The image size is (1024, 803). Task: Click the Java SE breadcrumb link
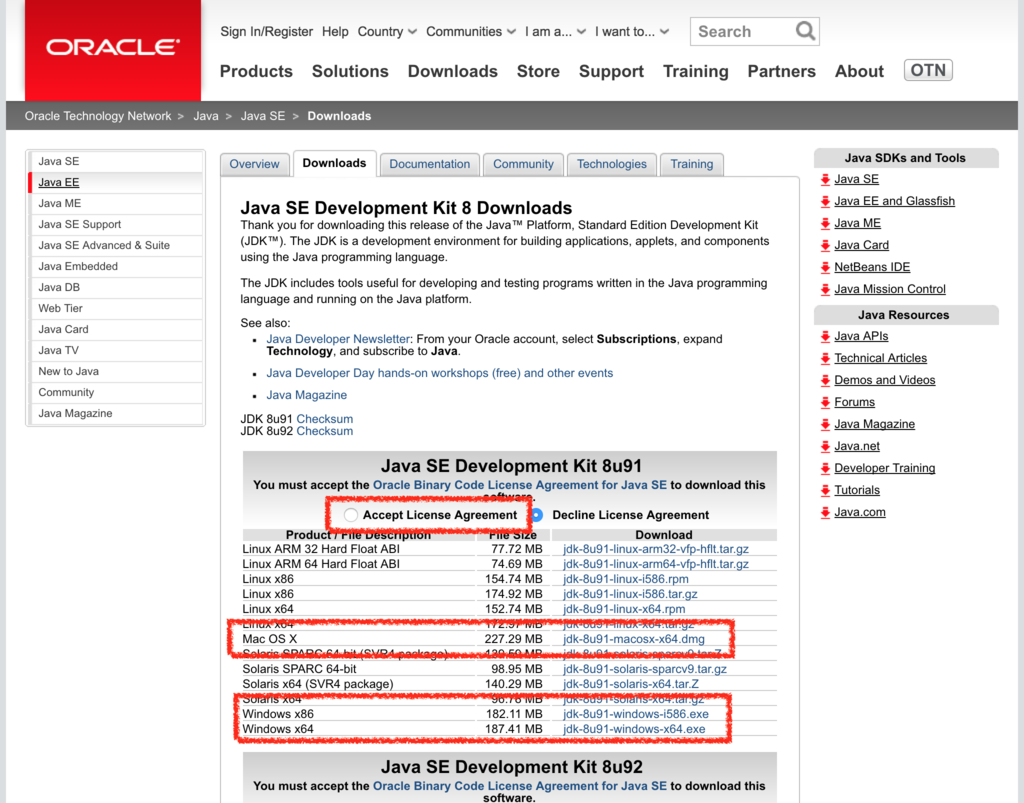[263, 116]
